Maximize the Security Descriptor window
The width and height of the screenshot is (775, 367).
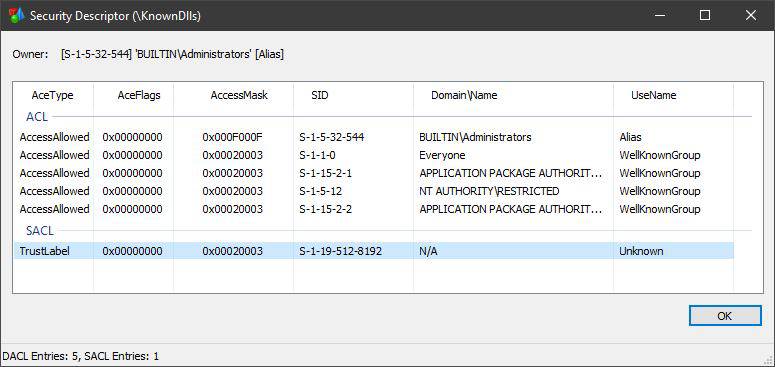click(x=705, y=16)
